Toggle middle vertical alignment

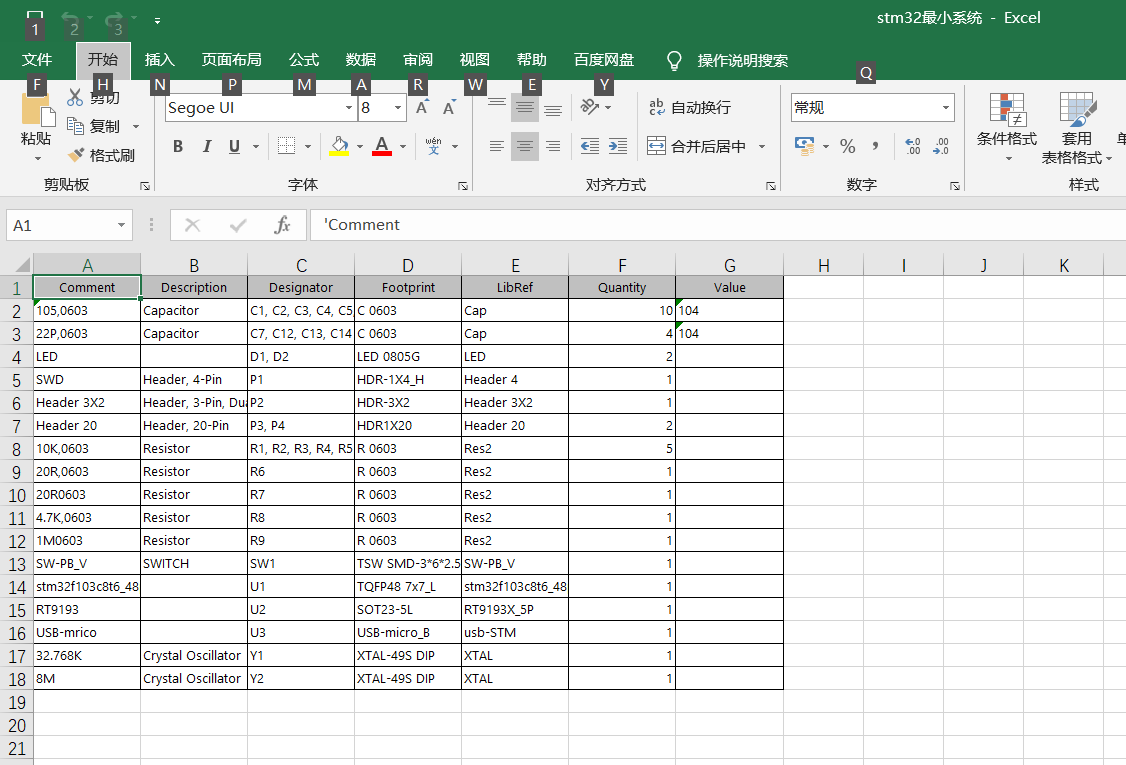click(525, 108)
